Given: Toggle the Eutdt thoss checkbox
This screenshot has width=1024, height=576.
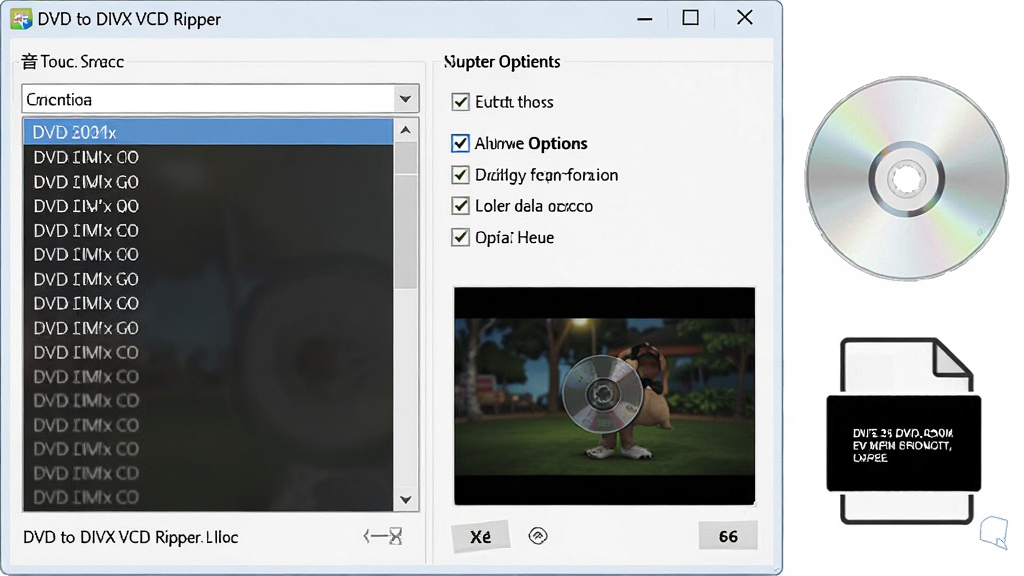Looking at the screenshot, I should pos(460,102).
